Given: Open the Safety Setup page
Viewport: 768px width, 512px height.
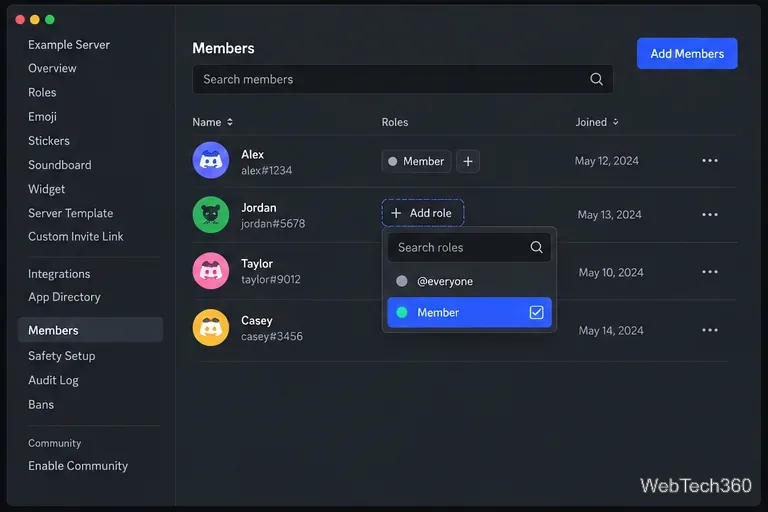Looking at the screenshot, I should [62, 356].
